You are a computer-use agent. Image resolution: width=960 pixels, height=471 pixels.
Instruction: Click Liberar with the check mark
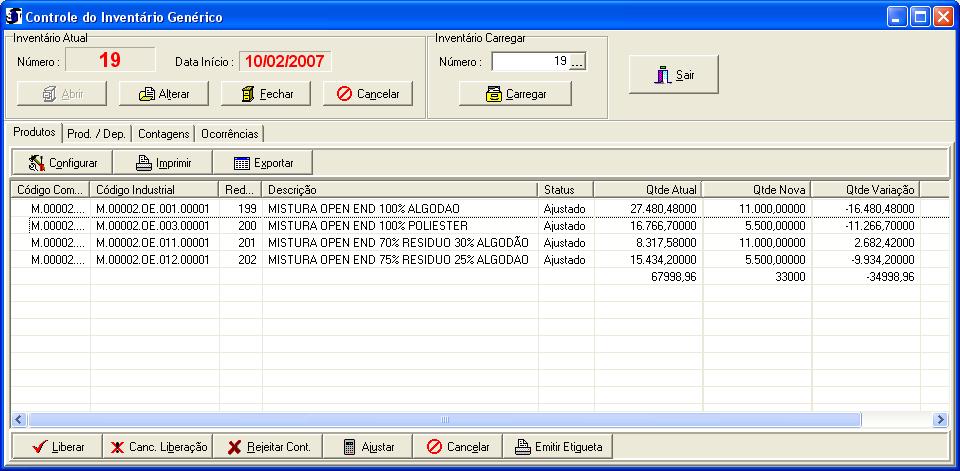(x=57, y=447)
